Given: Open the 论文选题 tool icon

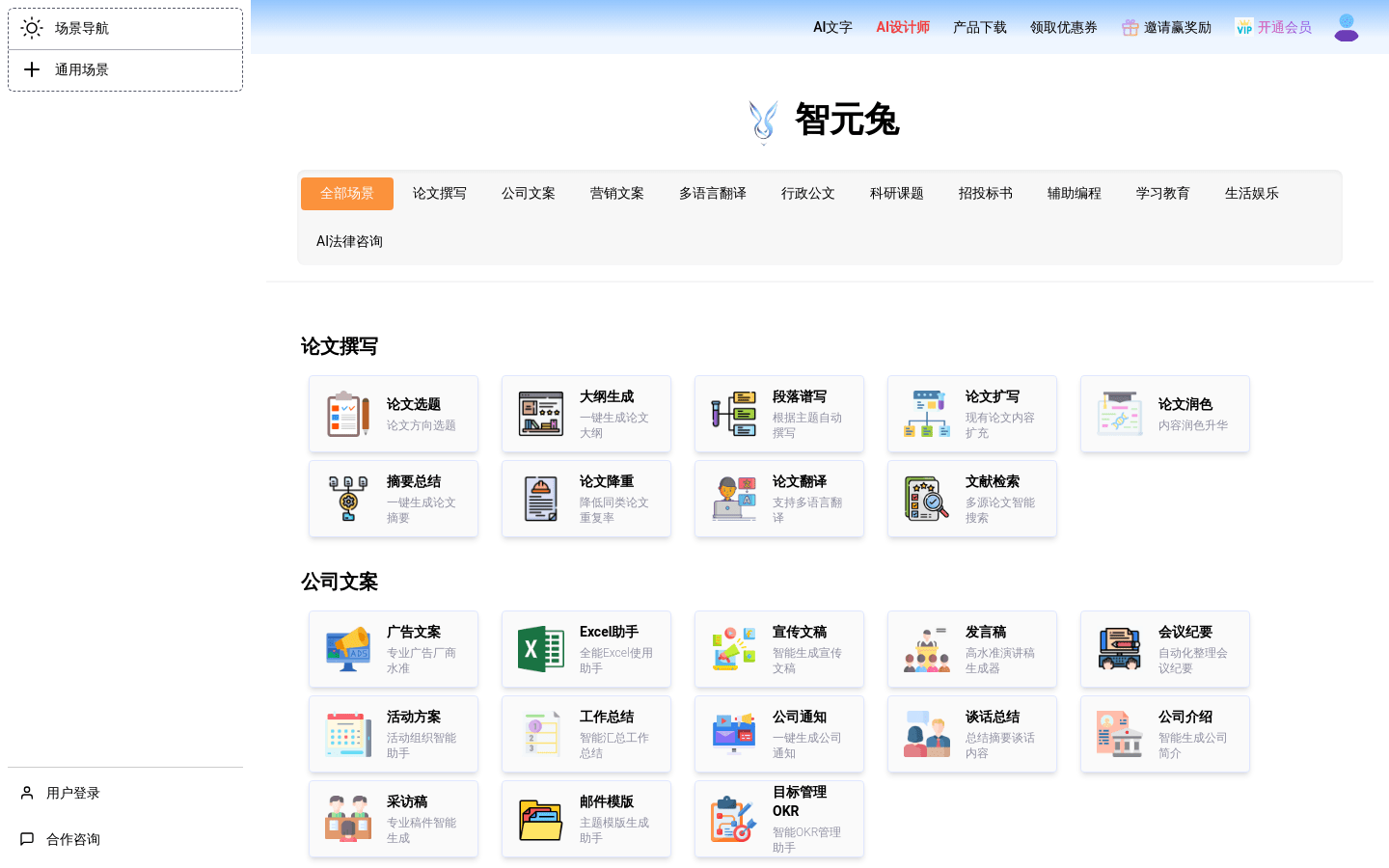Looking at the screenshot, I should [x=347, y=413].
